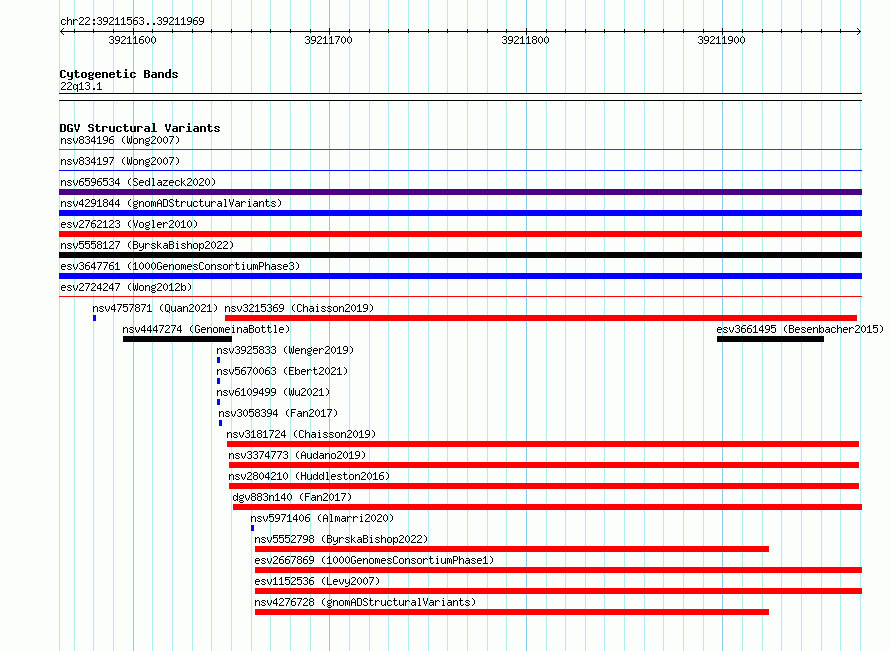Viewport: 890px width, 651px height.
Task: Select the black nsv5558127 variant bar
Action: pyautogui.click(x=460, y=255)
